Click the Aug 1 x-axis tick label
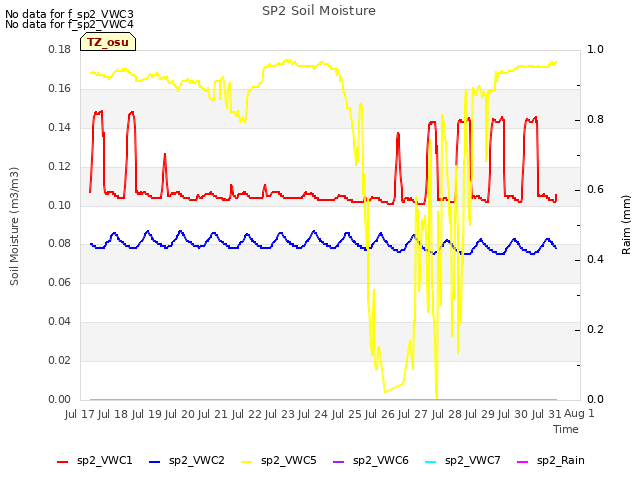 click(579, 413)
